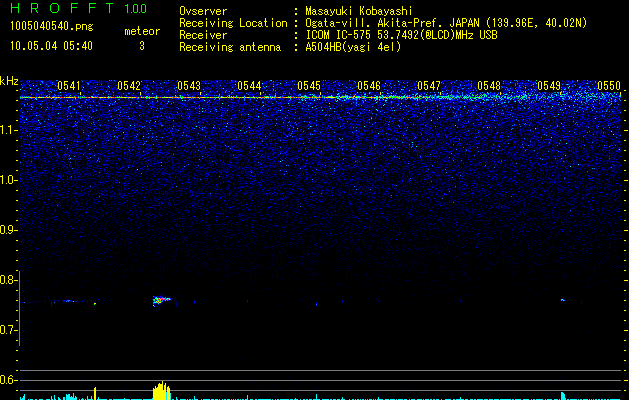The image size is (629, 400).
Task: Click the meteor count value 3
Action: (x=142, y=46)
